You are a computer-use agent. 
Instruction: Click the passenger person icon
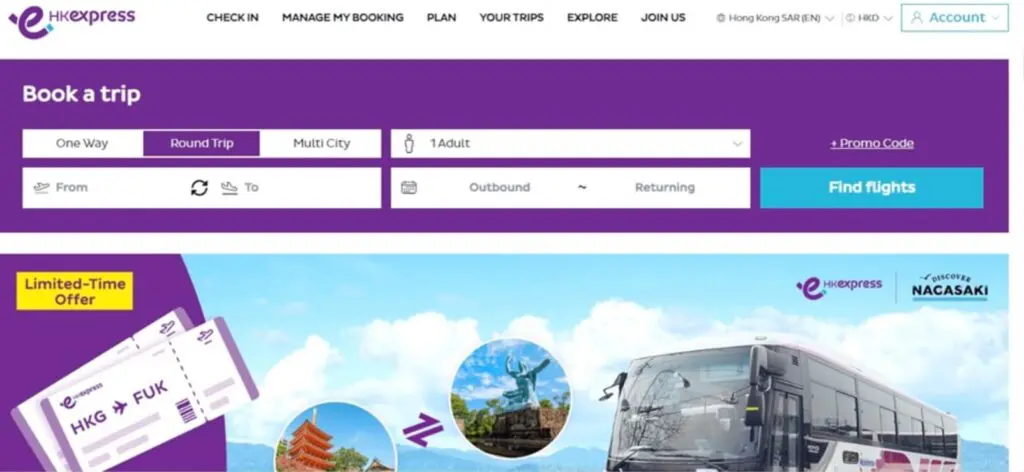point(409,144)
